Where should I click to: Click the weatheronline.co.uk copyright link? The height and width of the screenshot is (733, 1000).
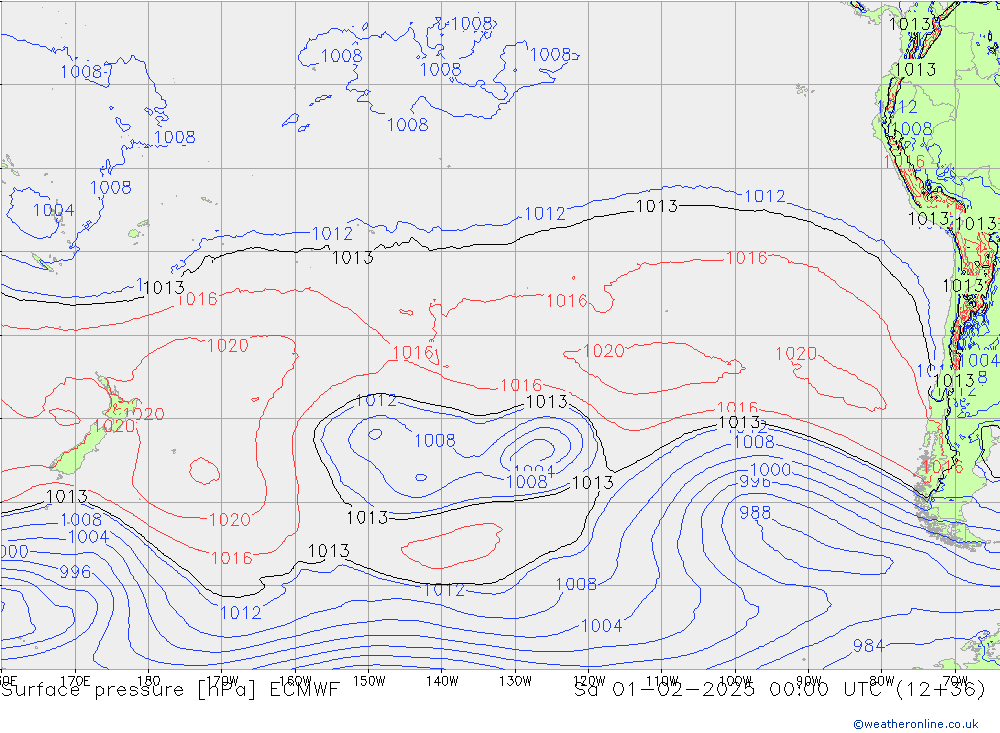[x=916, y=724]
